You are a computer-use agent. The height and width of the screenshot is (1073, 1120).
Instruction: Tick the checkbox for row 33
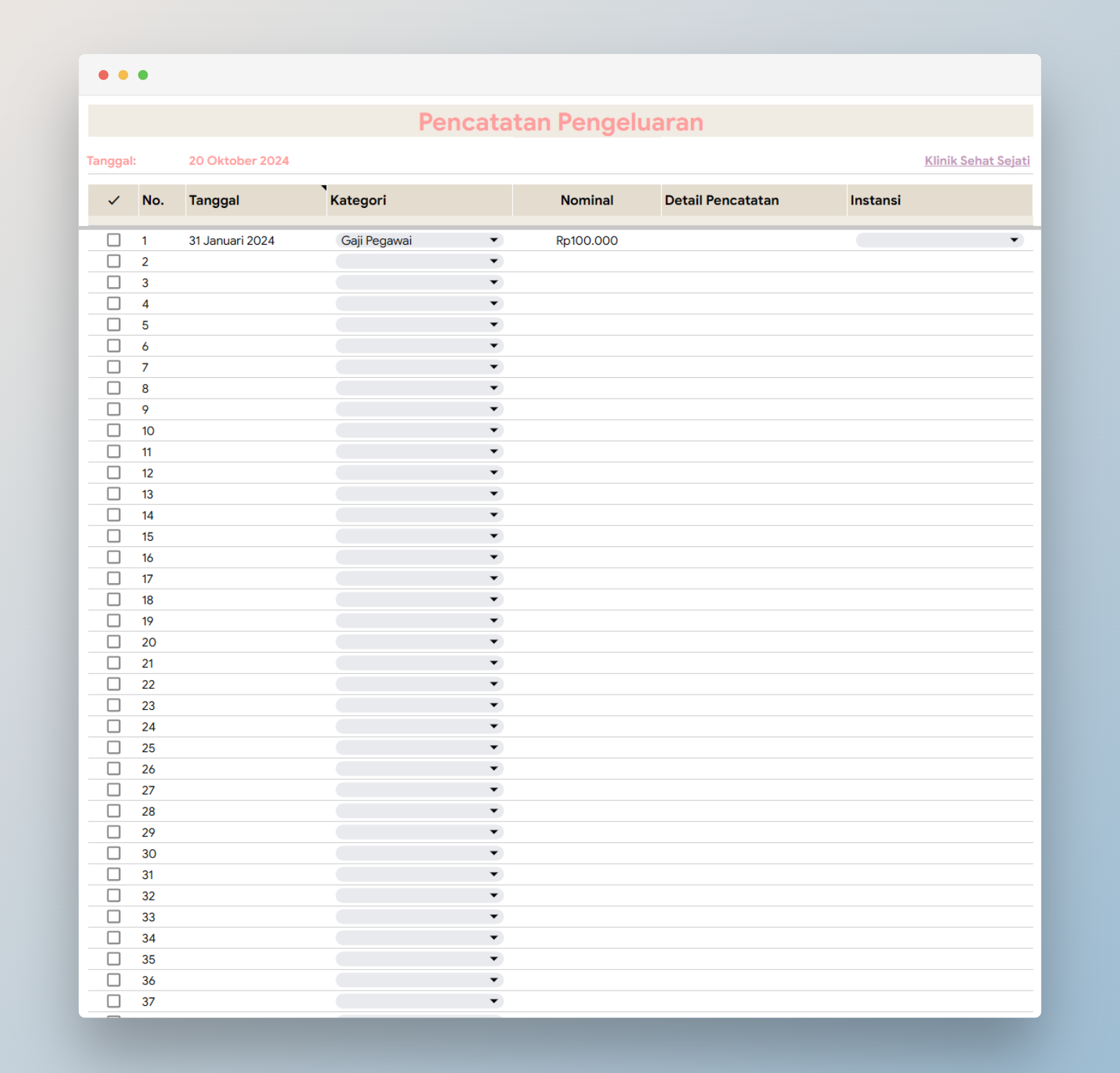(x=114, y=916)
